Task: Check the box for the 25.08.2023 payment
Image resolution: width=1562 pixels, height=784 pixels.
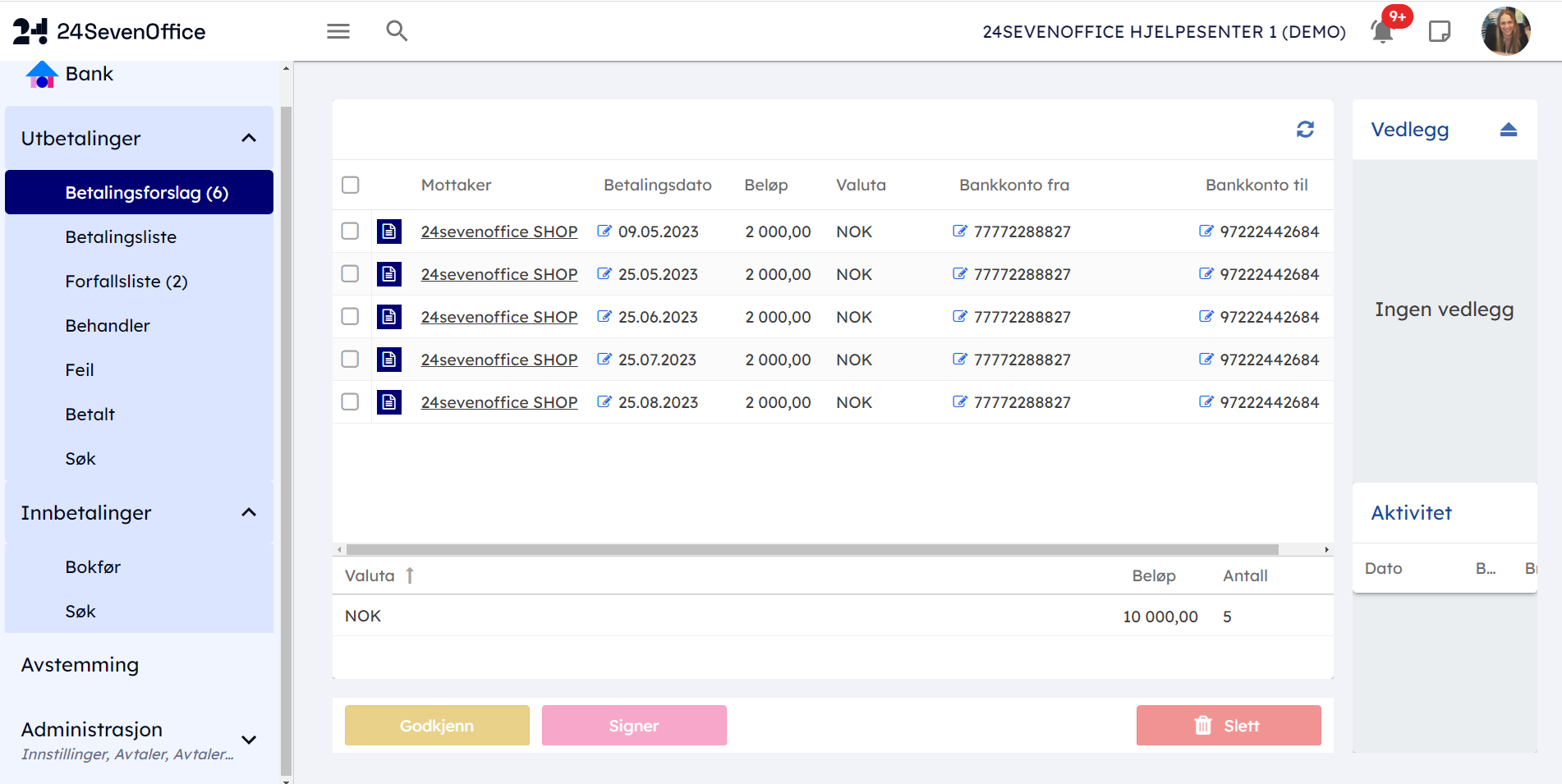Action: [351, 402]
